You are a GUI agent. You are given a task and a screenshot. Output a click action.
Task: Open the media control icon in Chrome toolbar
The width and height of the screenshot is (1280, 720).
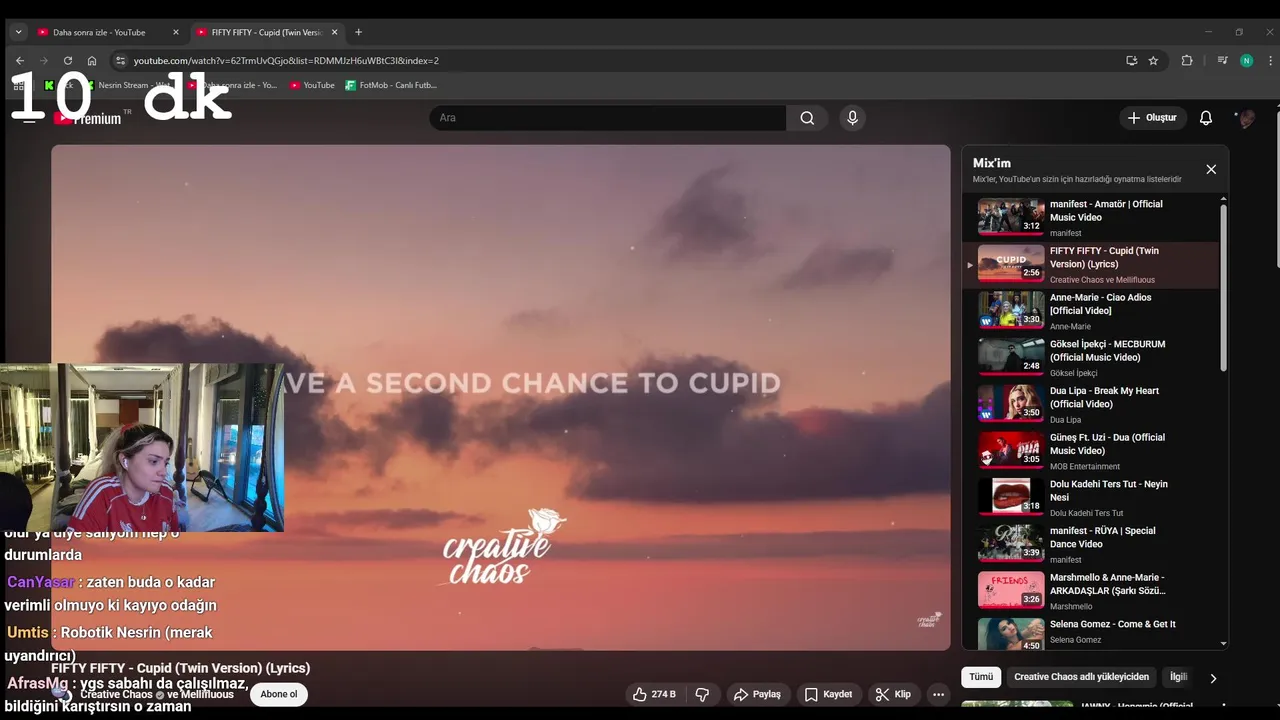1222,60
